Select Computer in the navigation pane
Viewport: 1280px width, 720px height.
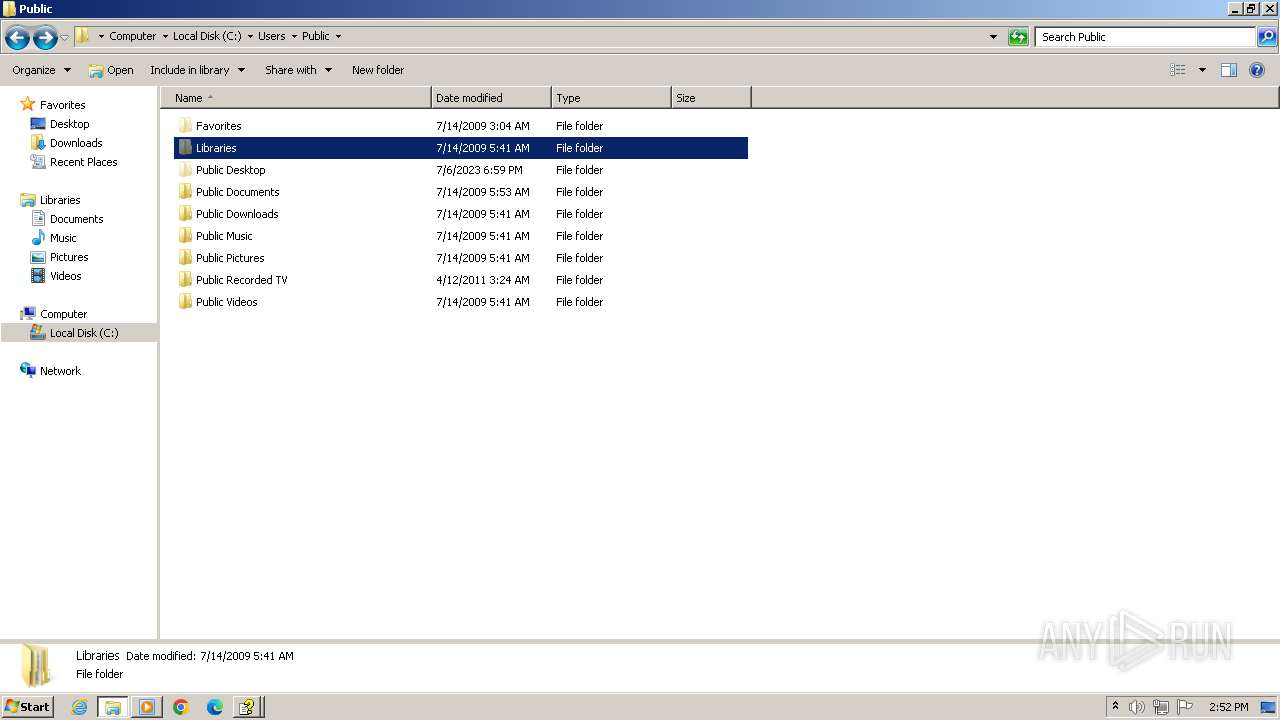63,314
